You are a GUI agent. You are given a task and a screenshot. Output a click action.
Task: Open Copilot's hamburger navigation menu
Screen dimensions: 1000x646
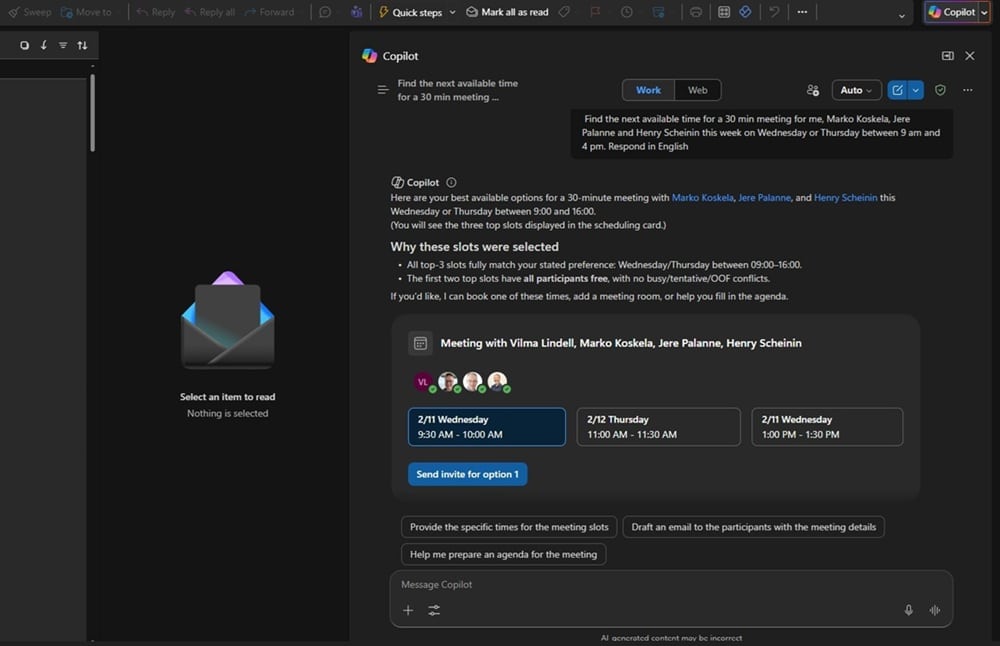coord(382,88)
